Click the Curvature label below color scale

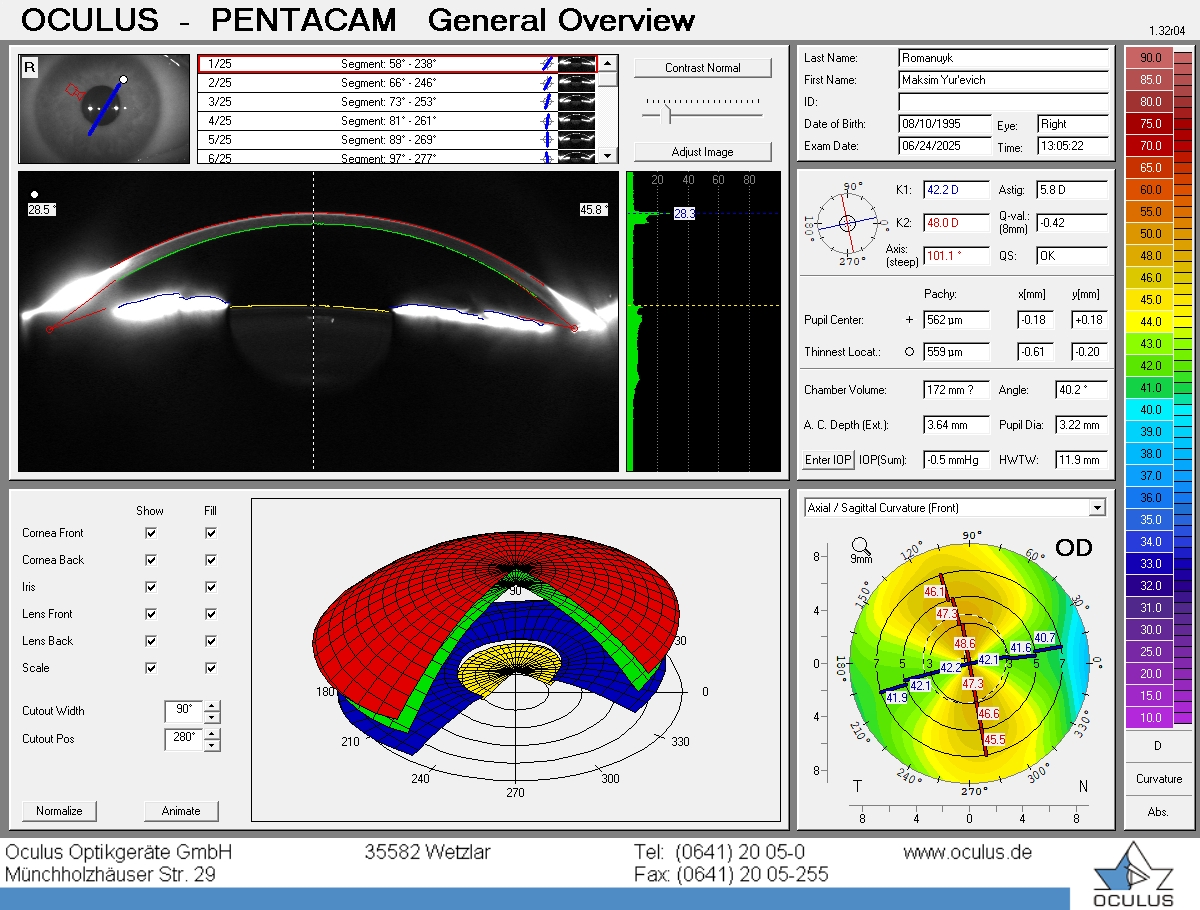click(x=1158, y=779)
